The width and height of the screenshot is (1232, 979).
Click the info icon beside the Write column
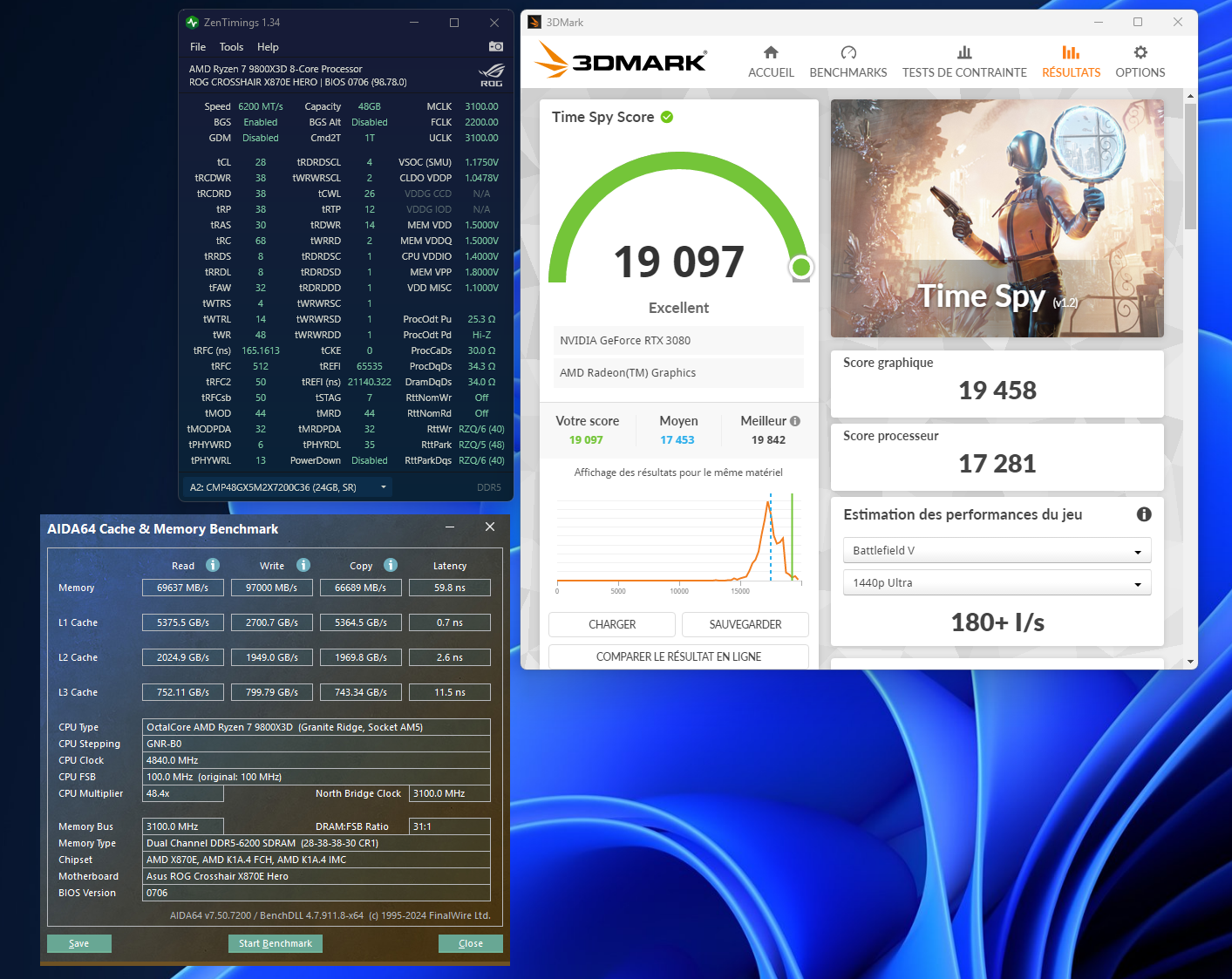(303, 565)
